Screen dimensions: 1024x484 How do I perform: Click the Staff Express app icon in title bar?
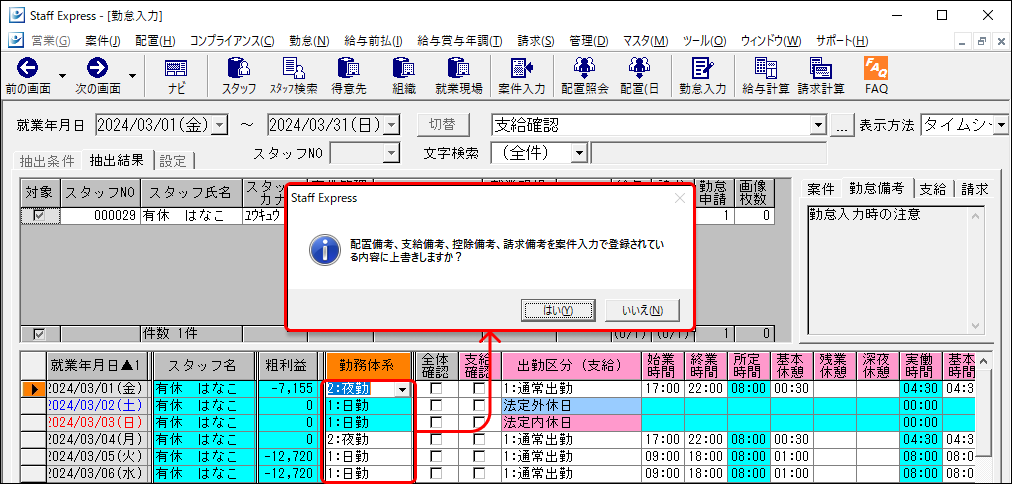(16, 15)
